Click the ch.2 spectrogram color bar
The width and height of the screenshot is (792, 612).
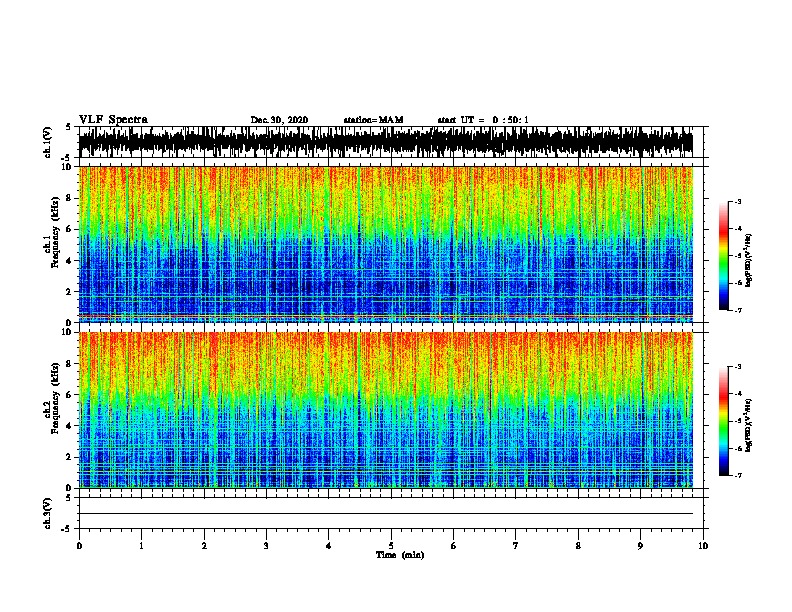click(724, 421)
